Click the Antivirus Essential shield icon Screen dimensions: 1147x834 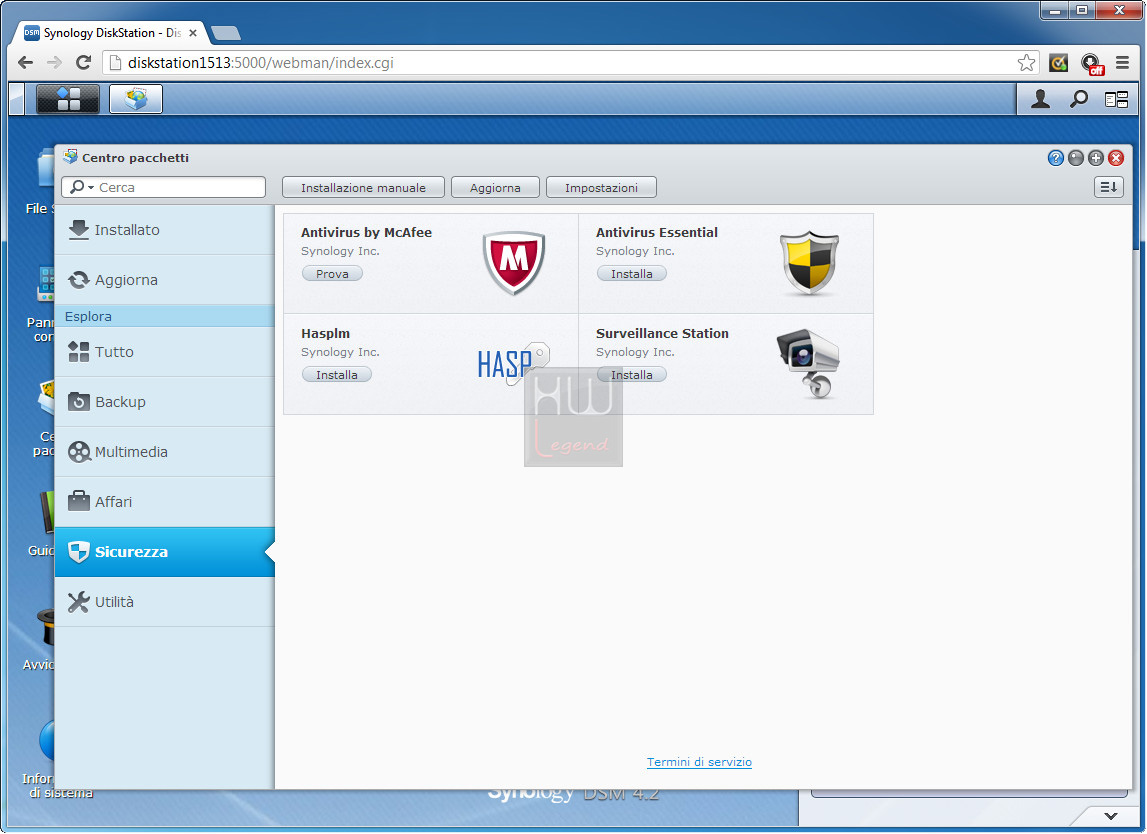tap(809, 263)
